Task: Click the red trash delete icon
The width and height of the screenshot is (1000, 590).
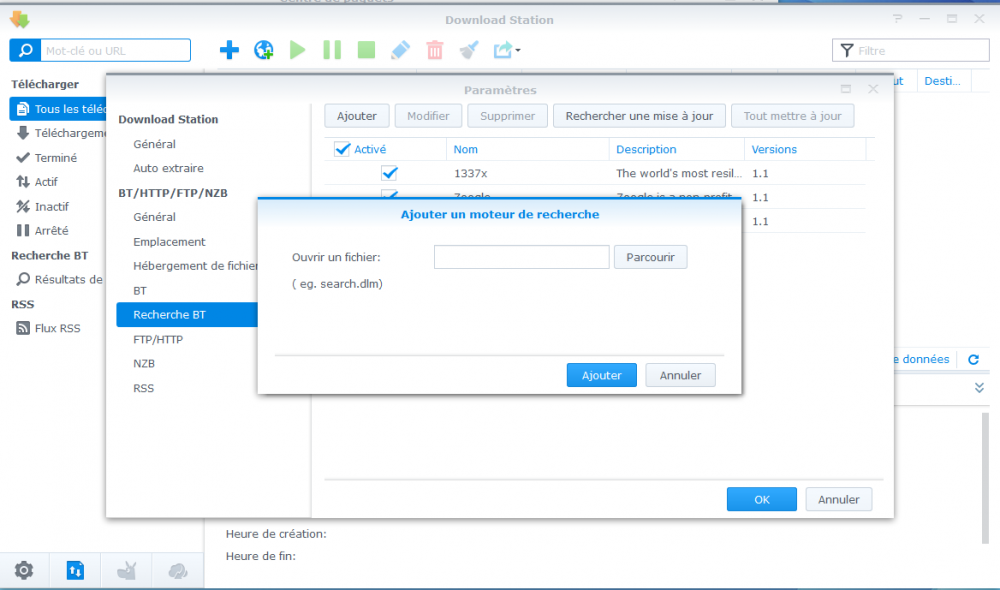Action: (x=434, y=50)
